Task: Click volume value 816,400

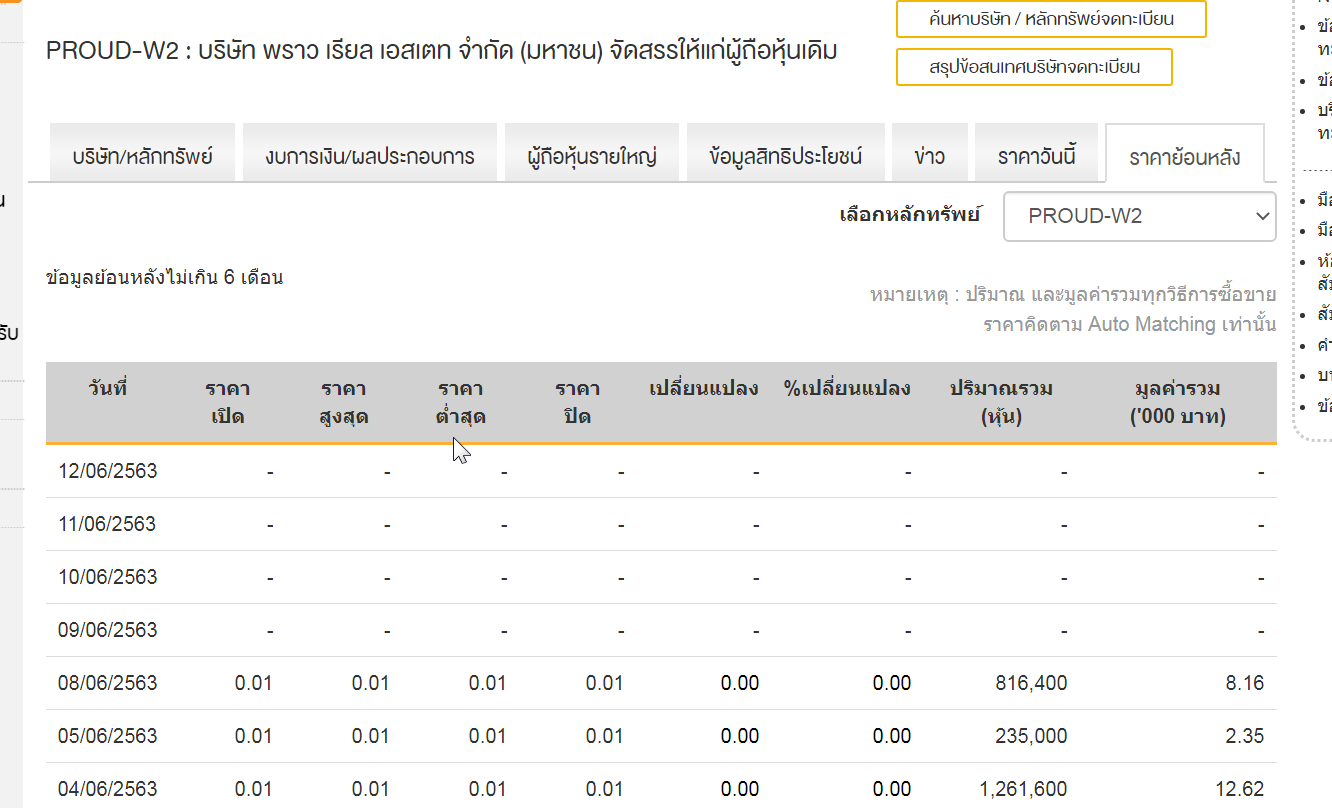Action: [x=1031, y=683]
